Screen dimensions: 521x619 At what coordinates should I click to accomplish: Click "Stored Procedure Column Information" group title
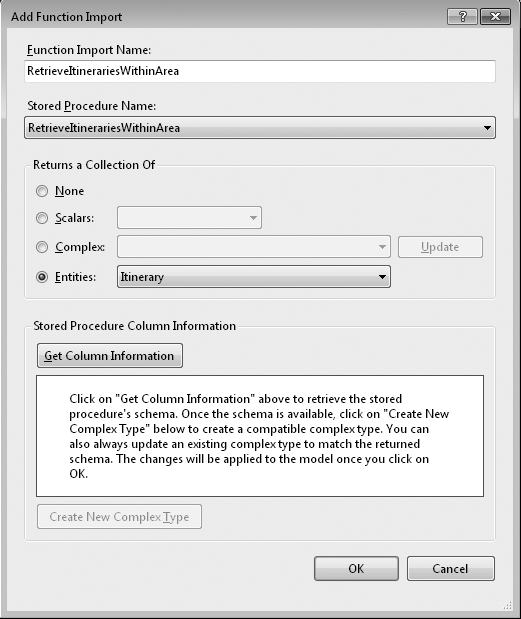tap(134, 326)
